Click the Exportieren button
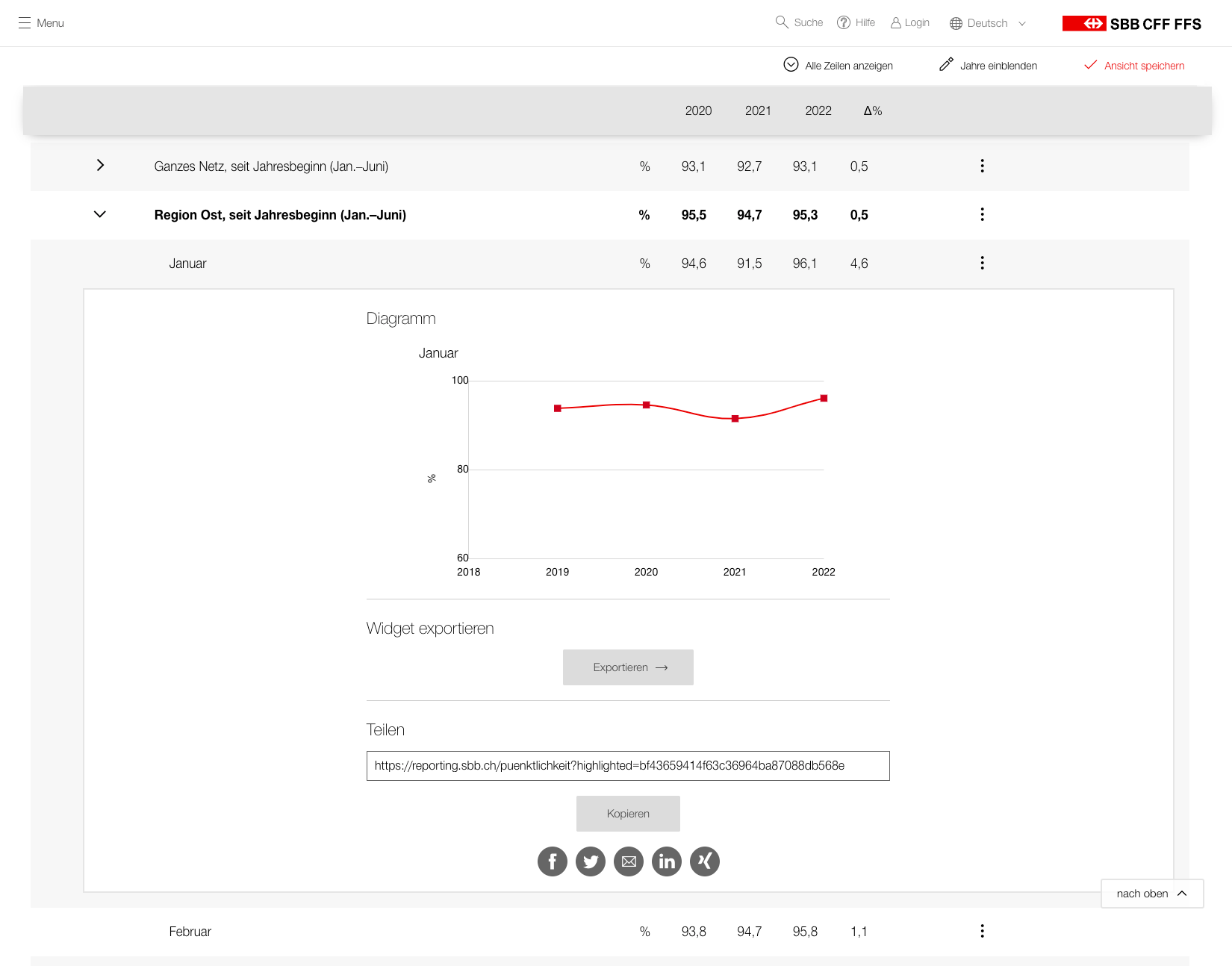This screenshot has height=966, width=1232. (628, 667)
